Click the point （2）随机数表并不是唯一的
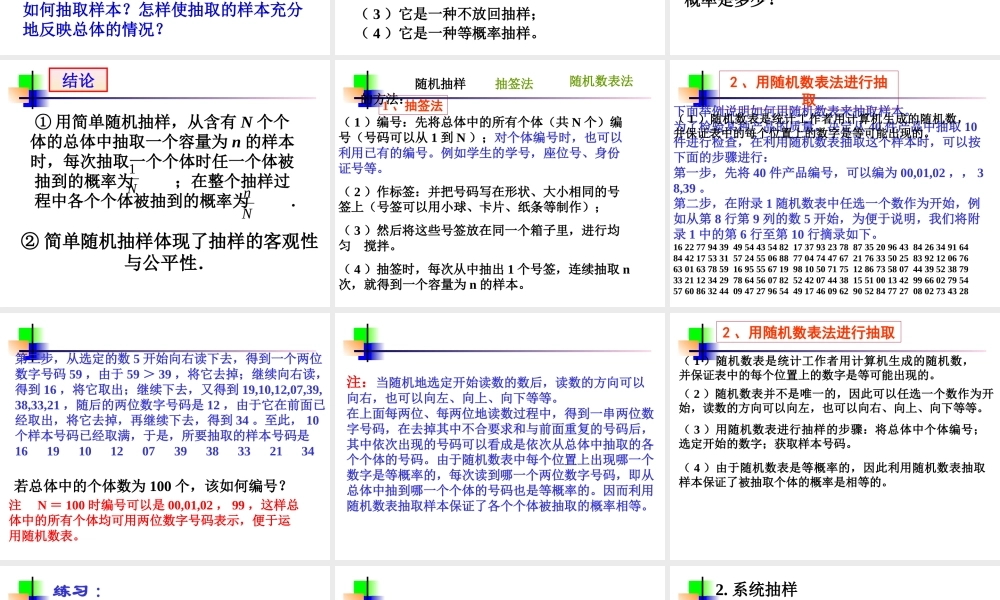Image resolution: width=1000 pixels, height=600 pixels. click(835, 400)
